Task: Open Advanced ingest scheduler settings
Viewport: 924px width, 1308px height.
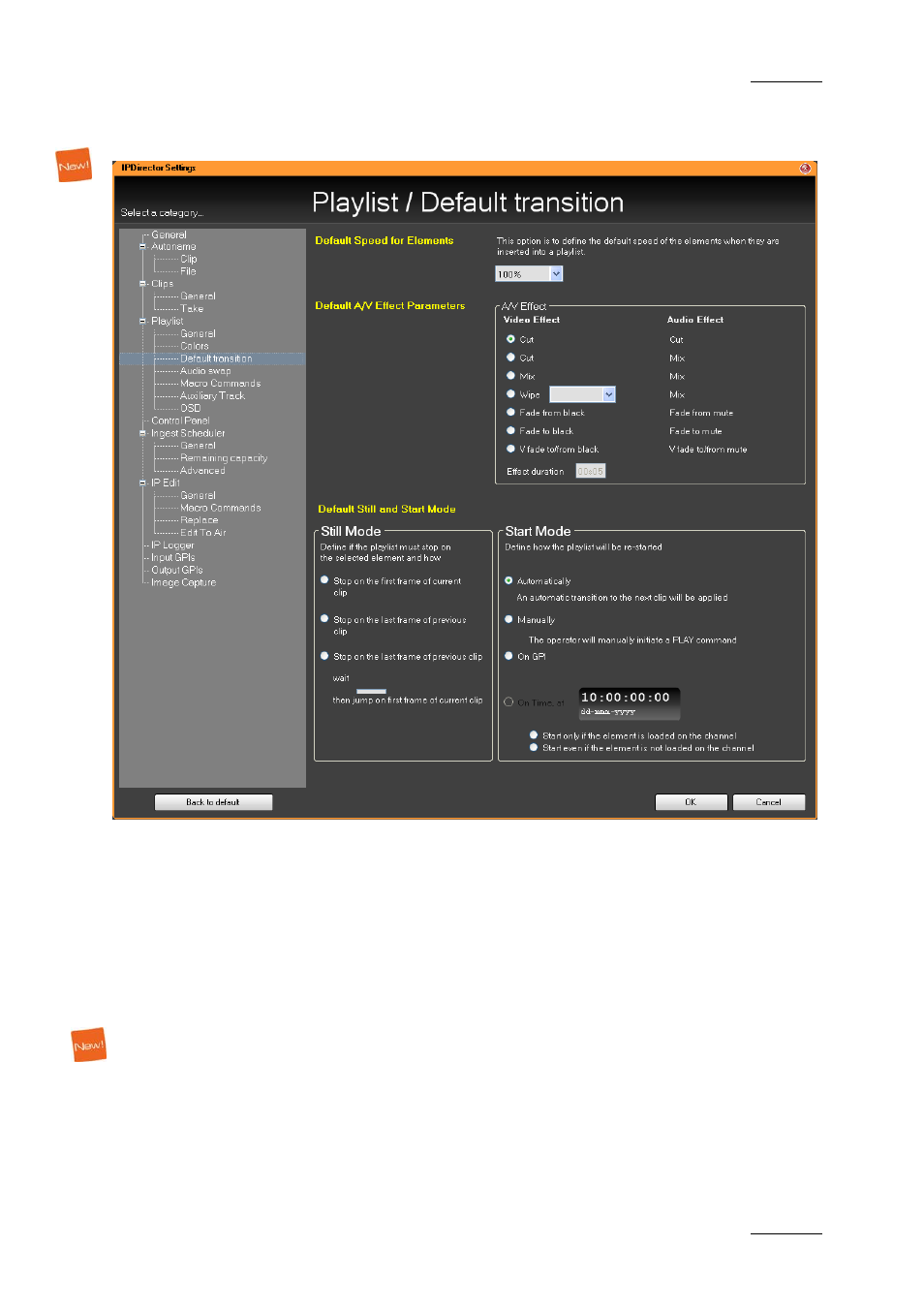Action: point(202,471)
